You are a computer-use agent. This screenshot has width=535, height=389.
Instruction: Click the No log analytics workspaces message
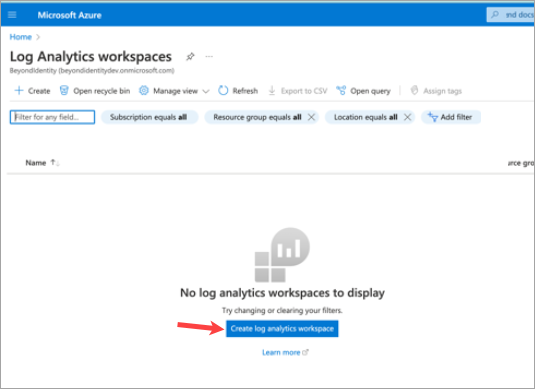(x=282, y=293)
